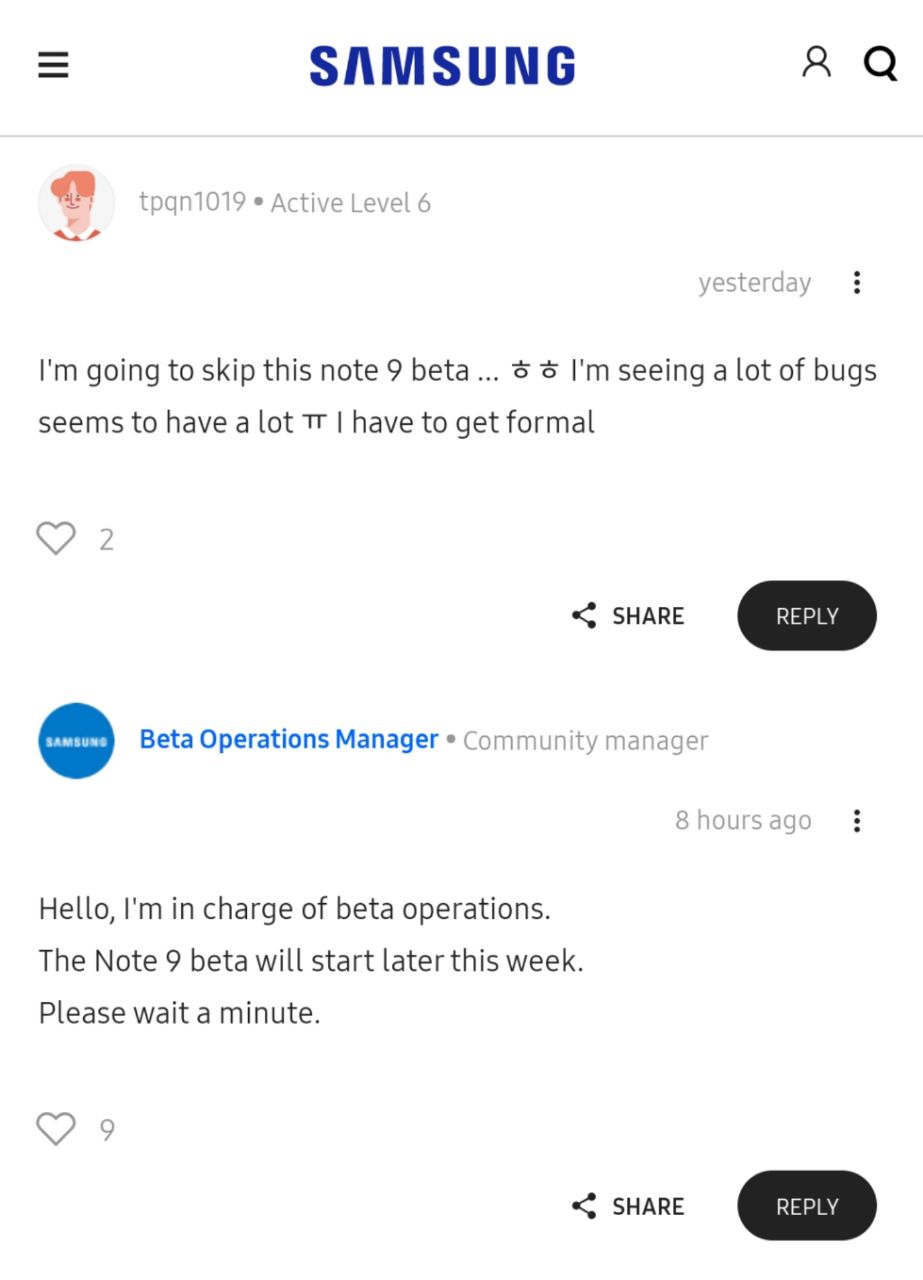Click the "yesterday" timestamp
923x1280 pixels.
click(x=754, y=283)
